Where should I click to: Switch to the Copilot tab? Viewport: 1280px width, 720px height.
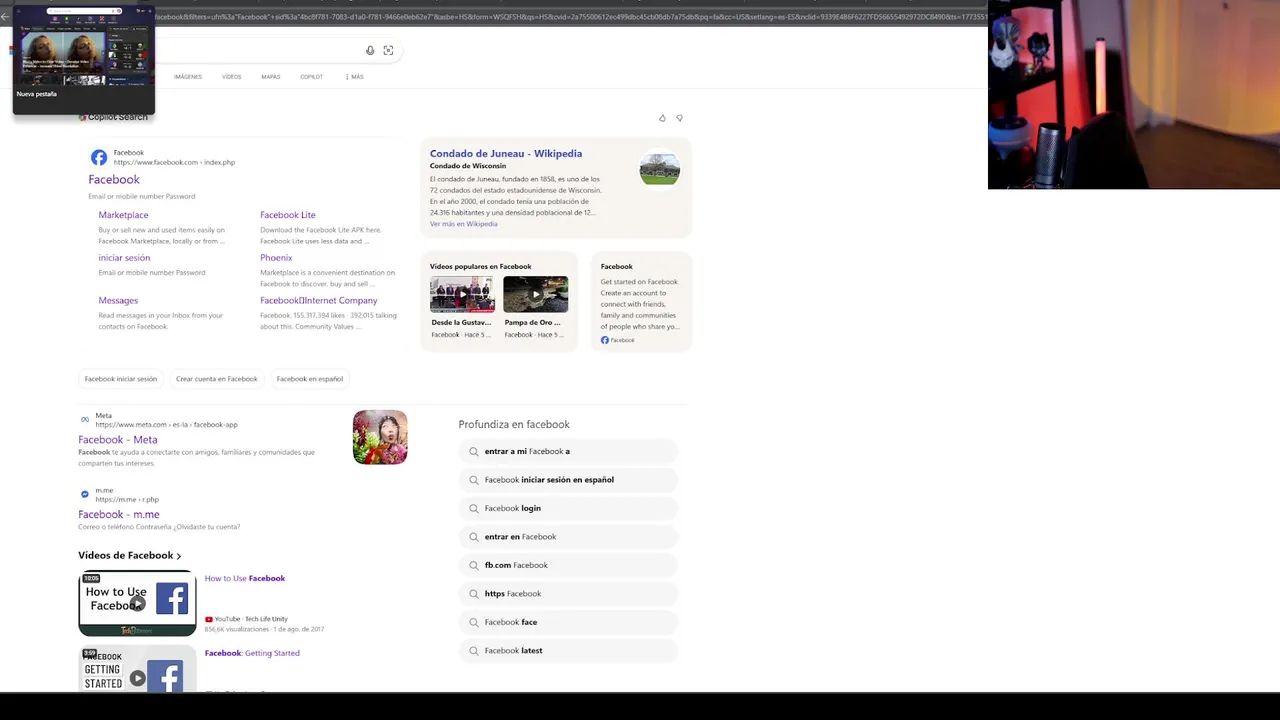pos(312,77)
